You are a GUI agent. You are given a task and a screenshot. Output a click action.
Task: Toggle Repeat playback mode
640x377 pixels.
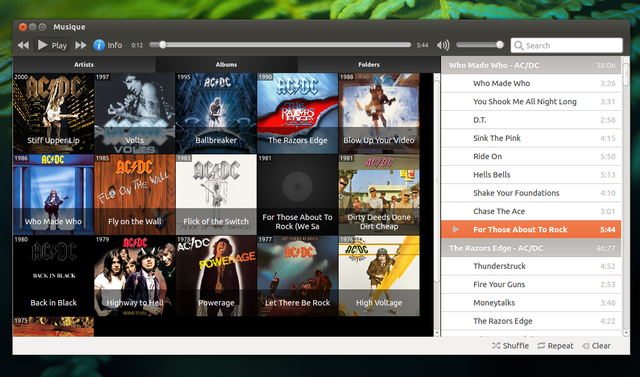point(555,346)
